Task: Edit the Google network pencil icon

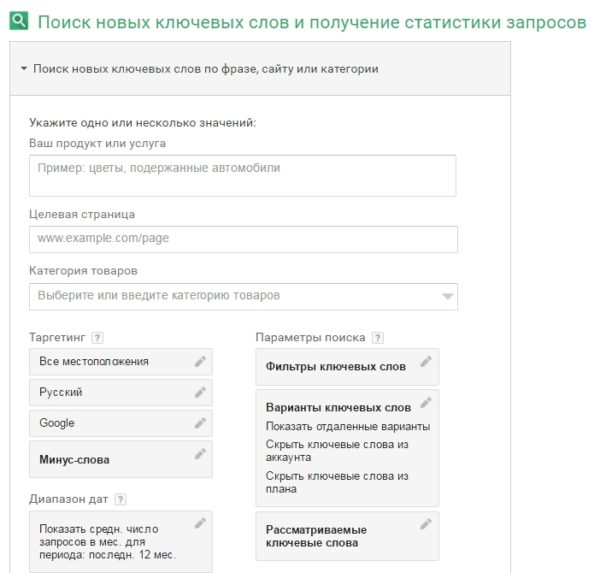Action: click(x=200, y=423)
